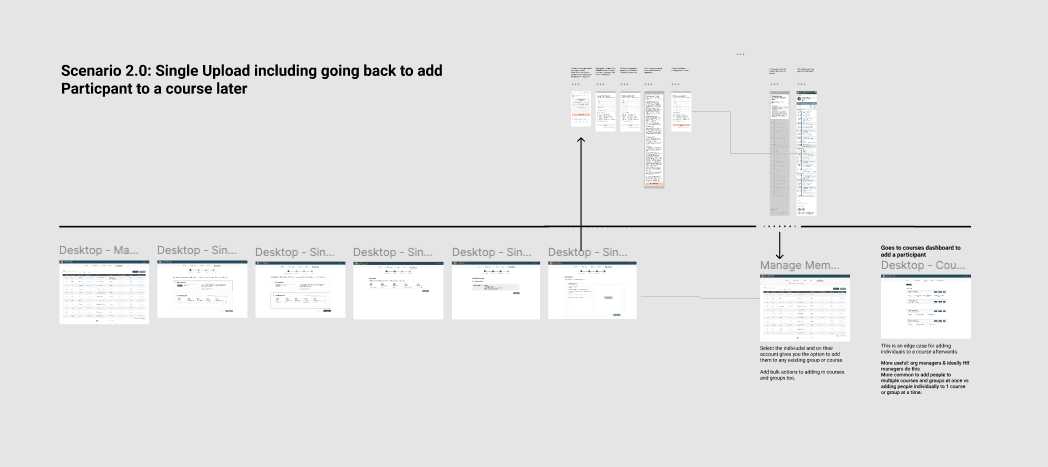Image resolution: width=1048 pixels, height=467 pixels.
Task: Select note 'Add bulk actions to adding in courses'
Action: [x=802, y=375]
